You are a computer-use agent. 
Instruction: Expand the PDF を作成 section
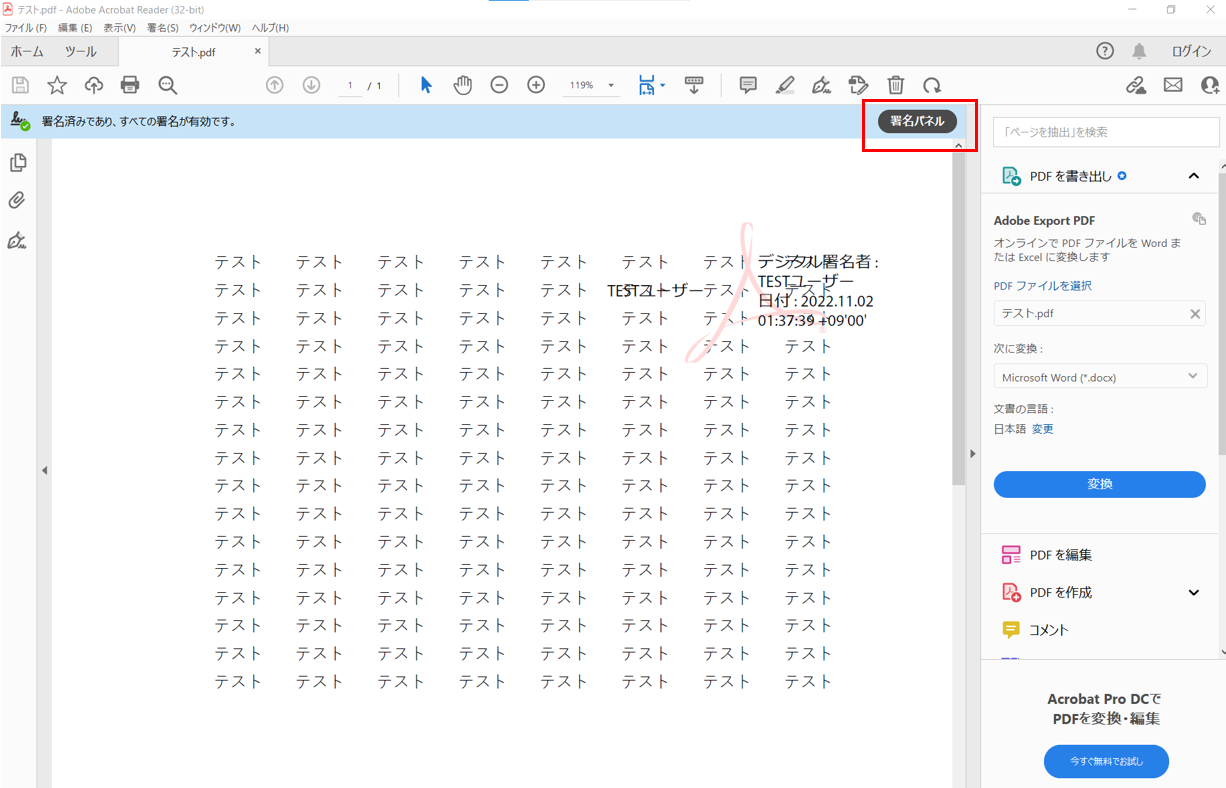click(x=1193, y=592)
